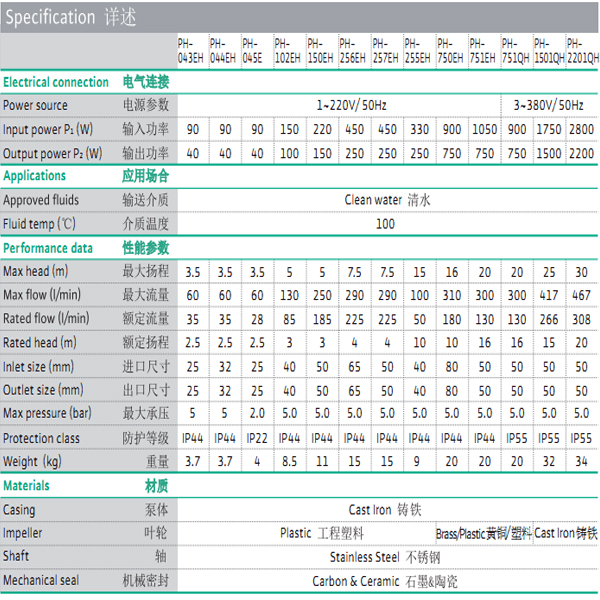Click the max flow value 467
Viewport: 600px width, 600px height.
pyautogui.click(x=582, y=295)
